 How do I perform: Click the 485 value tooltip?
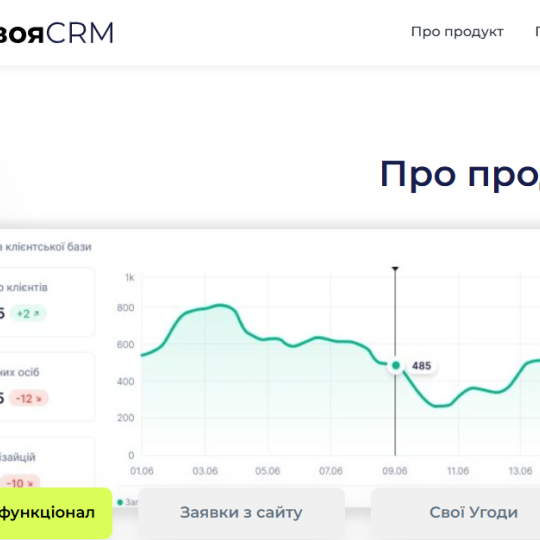[x=422, y=365]
